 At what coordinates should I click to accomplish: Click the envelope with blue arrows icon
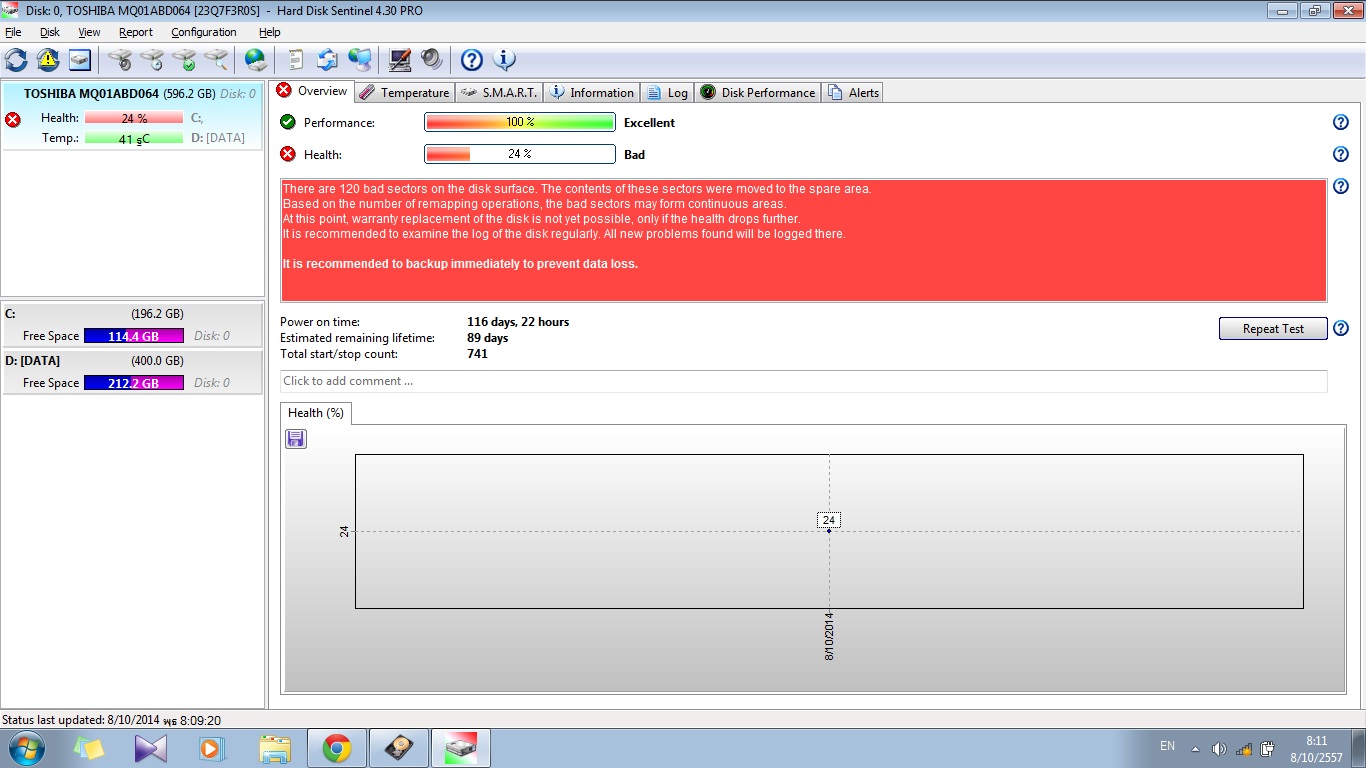pyautogui.click(x=327, y=60)
